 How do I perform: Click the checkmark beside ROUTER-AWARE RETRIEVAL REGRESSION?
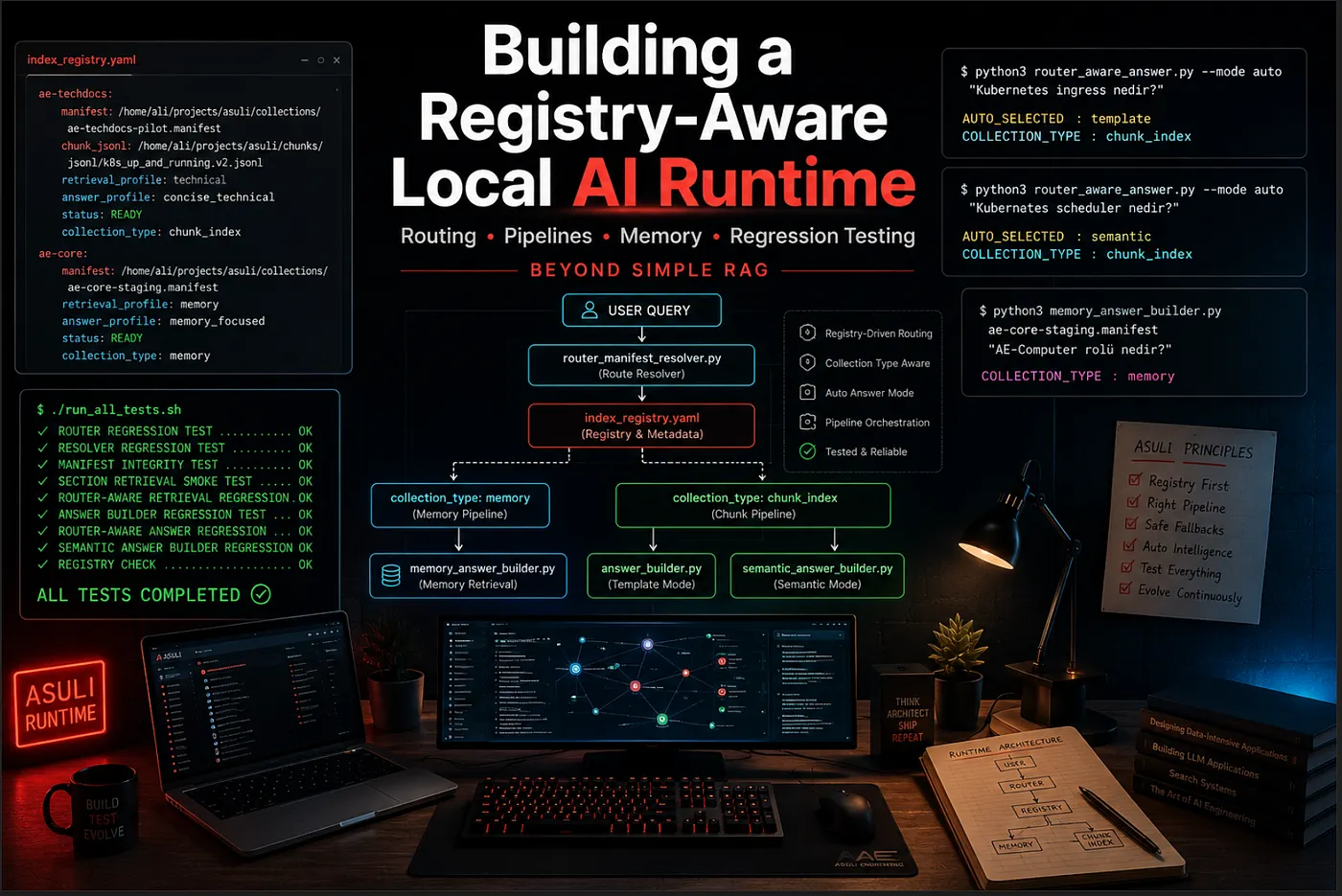[43, 497]
